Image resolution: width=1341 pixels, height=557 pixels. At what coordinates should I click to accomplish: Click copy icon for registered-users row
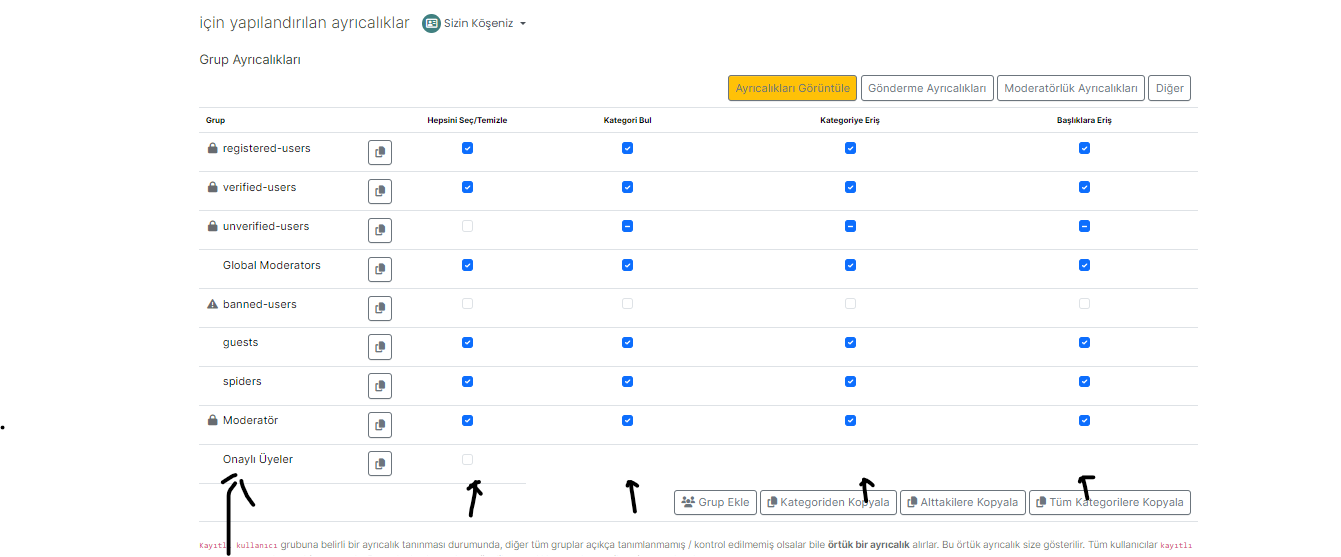[379, 152]
